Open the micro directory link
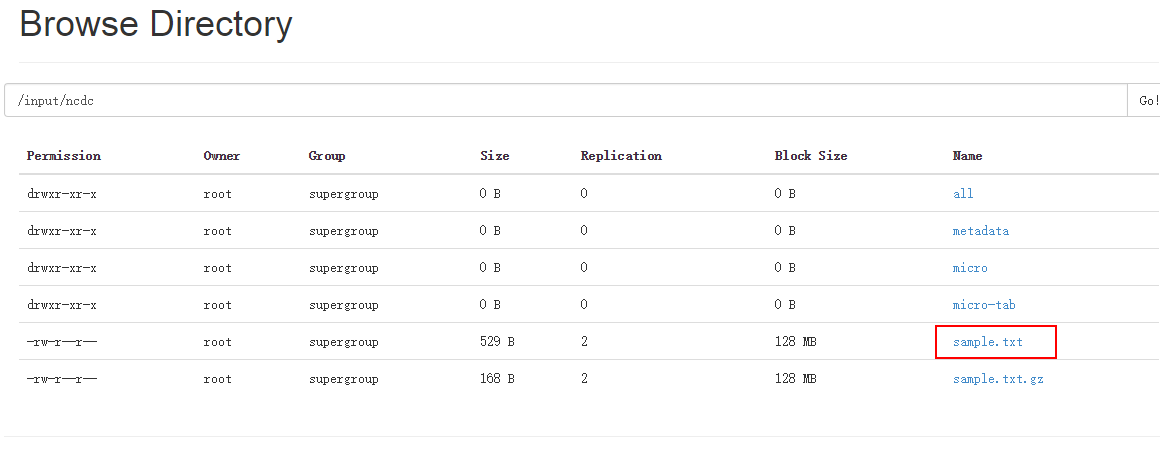1160x452 pixels. coord(970,268)
